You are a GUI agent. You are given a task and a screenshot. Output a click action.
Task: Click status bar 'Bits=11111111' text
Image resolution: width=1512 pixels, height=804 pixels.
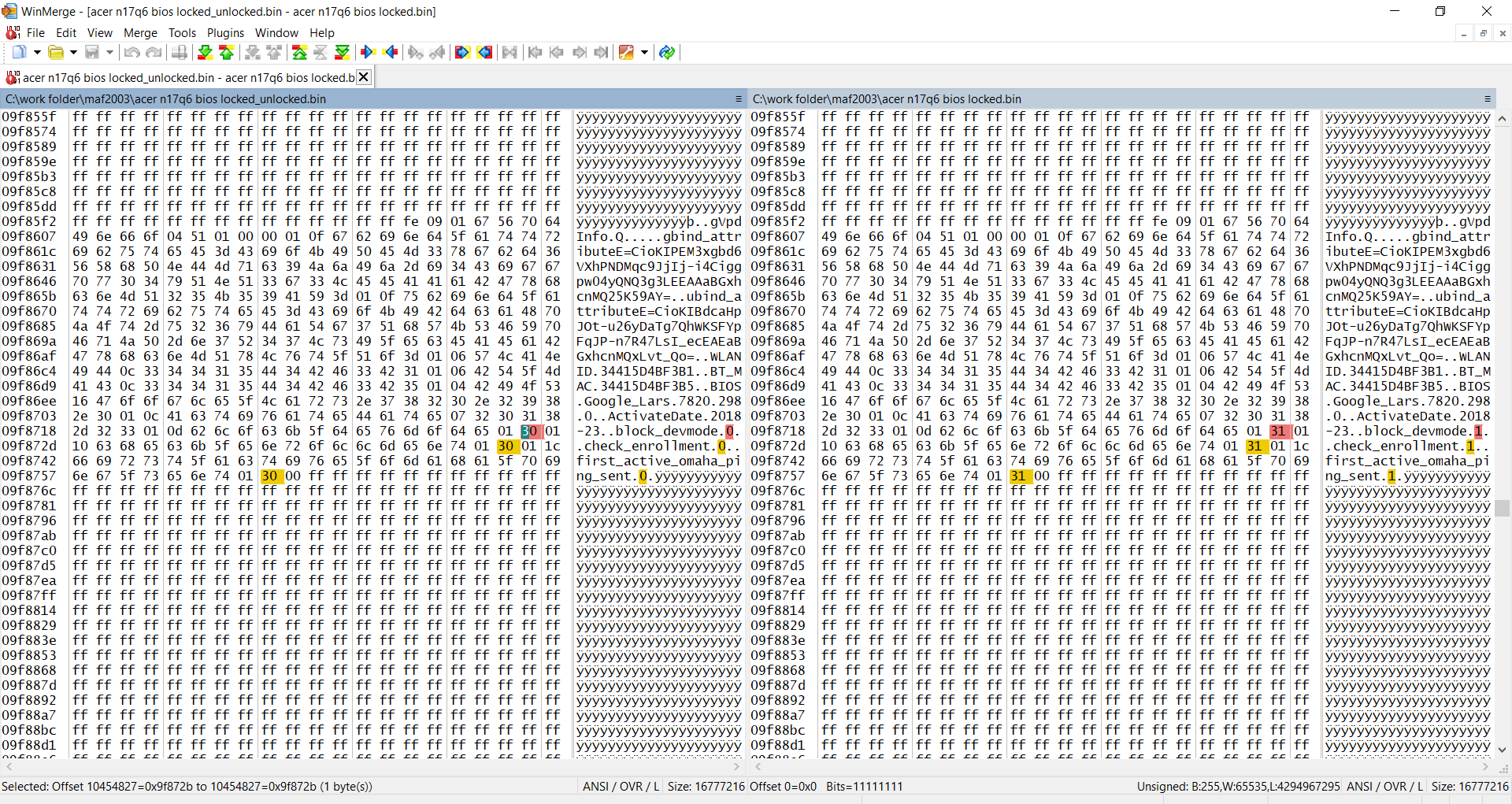point(865,787)
